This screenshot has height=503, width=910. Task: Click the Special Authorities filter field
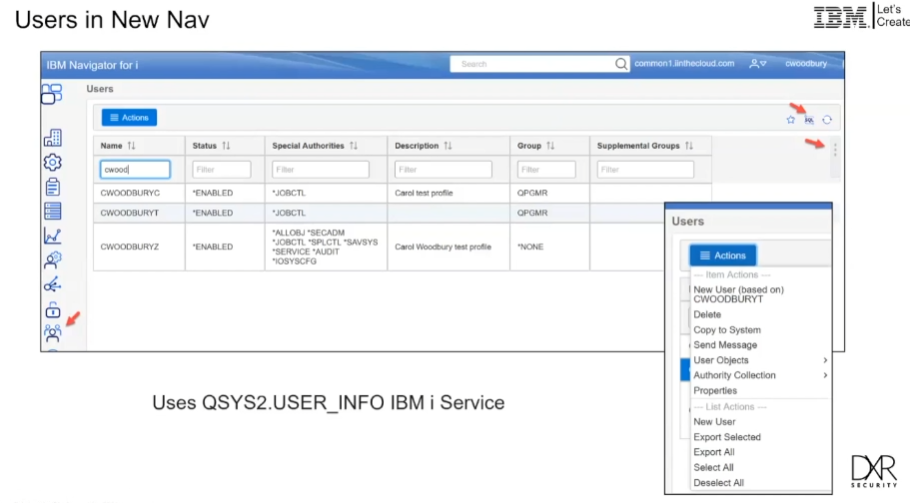[320, 169]
